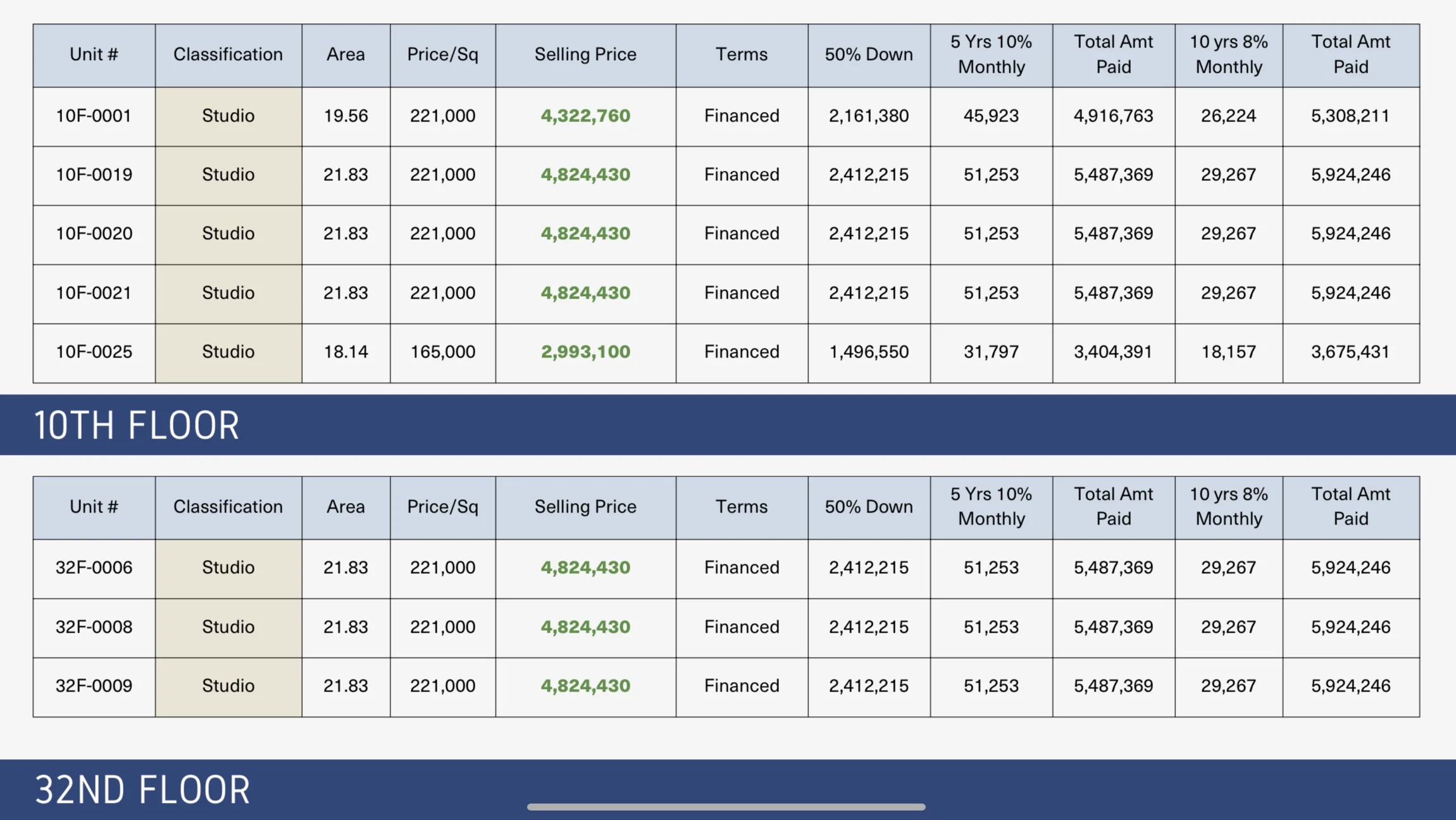Select the 165,000 price per sq cell
Image resolution: width=1456 pixels, height=820 pixels.
click(442, 352)
